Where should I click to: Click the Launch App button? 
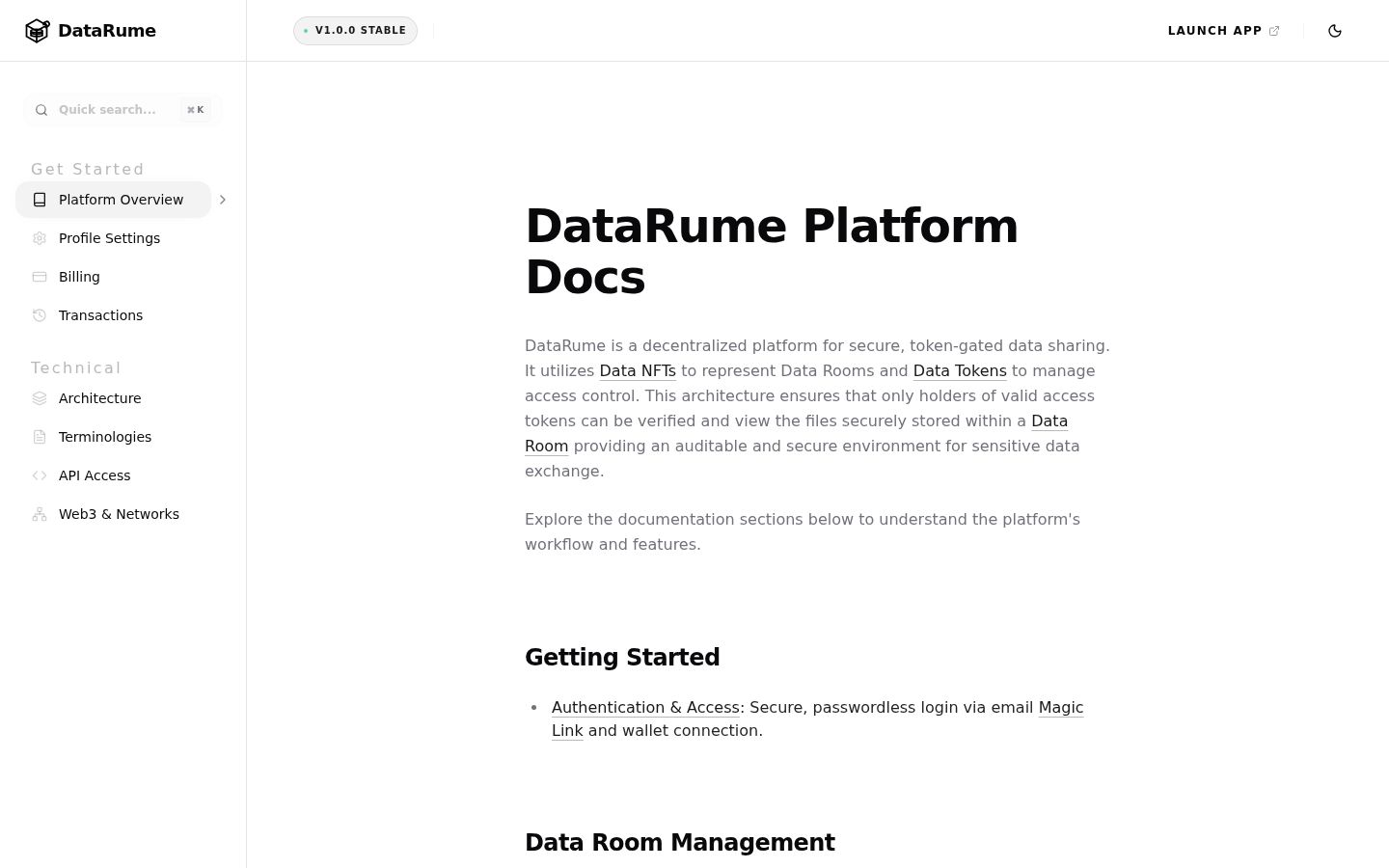click(1223, 31)
